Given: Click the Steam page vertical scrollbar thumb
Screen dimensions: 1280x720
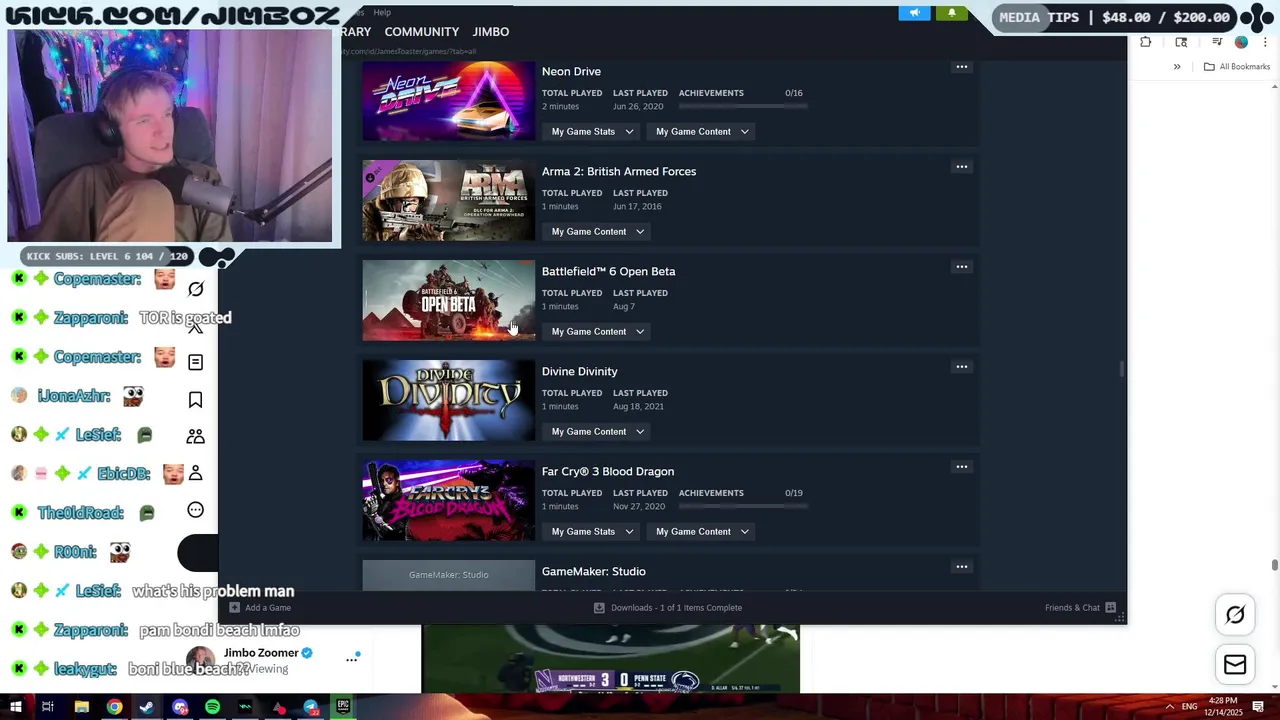Looking at the screenshot, I should click(1122, 369).
